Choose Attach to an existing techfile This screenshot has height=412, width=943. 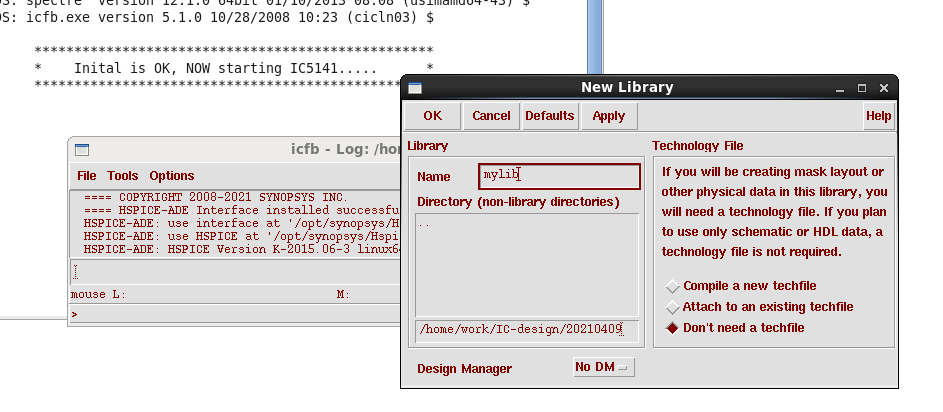pos(672,307)
